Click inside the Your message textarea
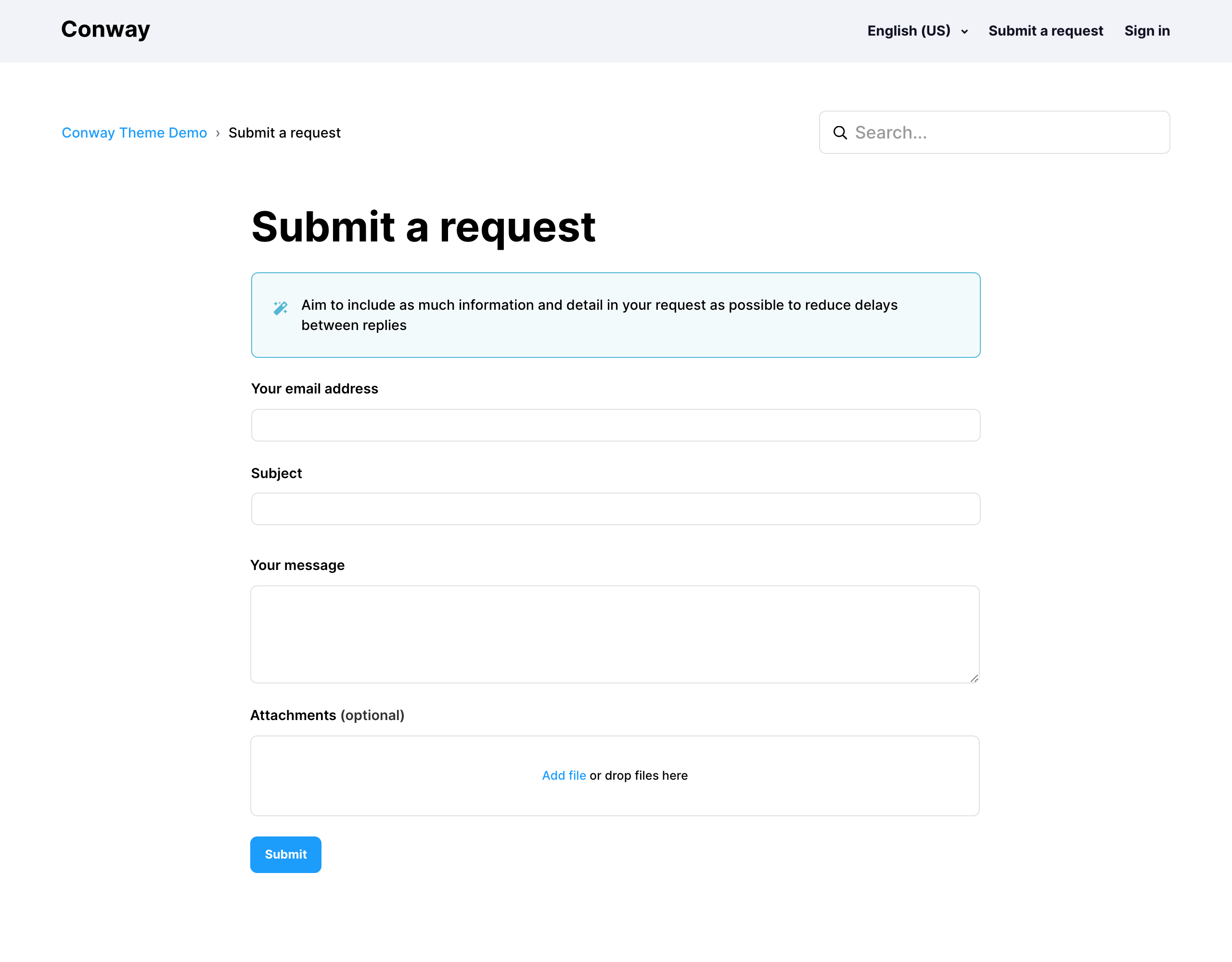Viewport: 1232px width, 962px height. pyautogui.click(x=614, y=634)
